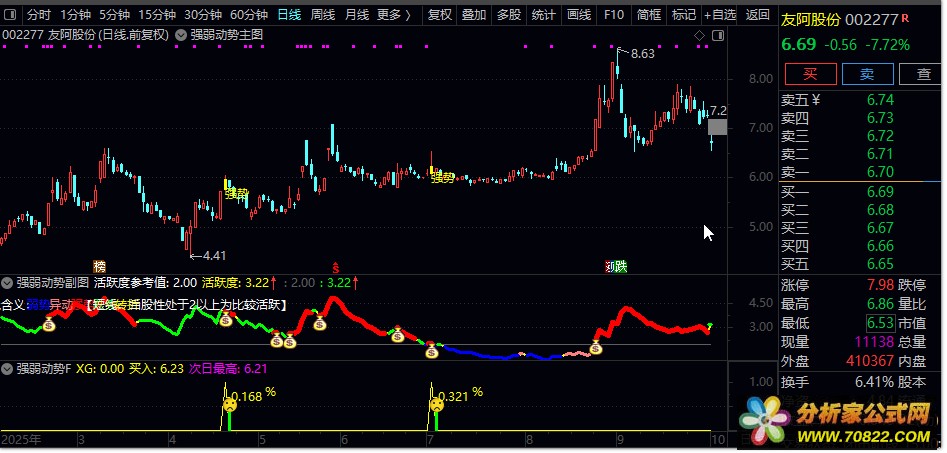The height and width of the screenshot is (453, 947).
Task: Switch to the 周线 weekly chart
Action: pyautogui.click(x=323, y=14)
